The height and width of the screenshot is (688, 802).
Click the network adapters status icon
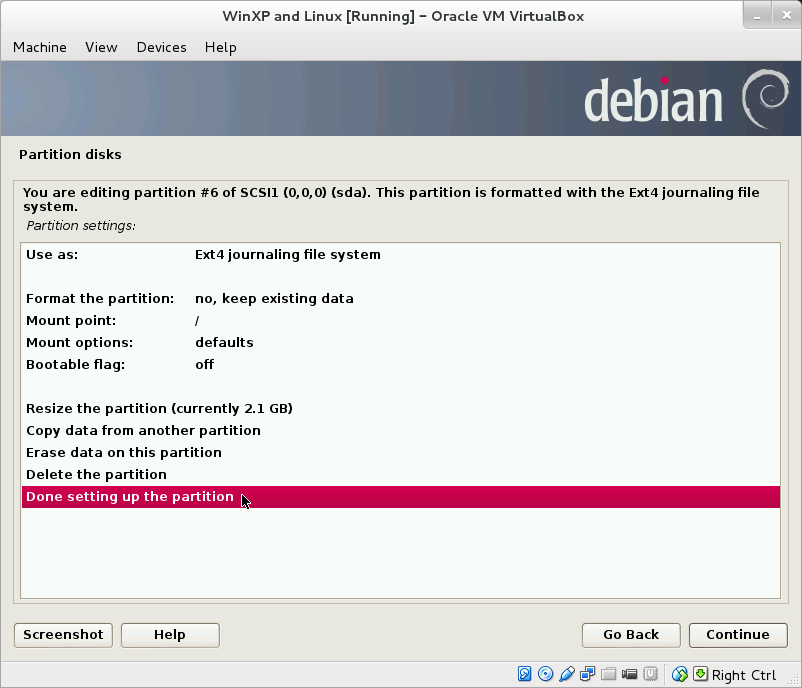click(x=588, y=674)
